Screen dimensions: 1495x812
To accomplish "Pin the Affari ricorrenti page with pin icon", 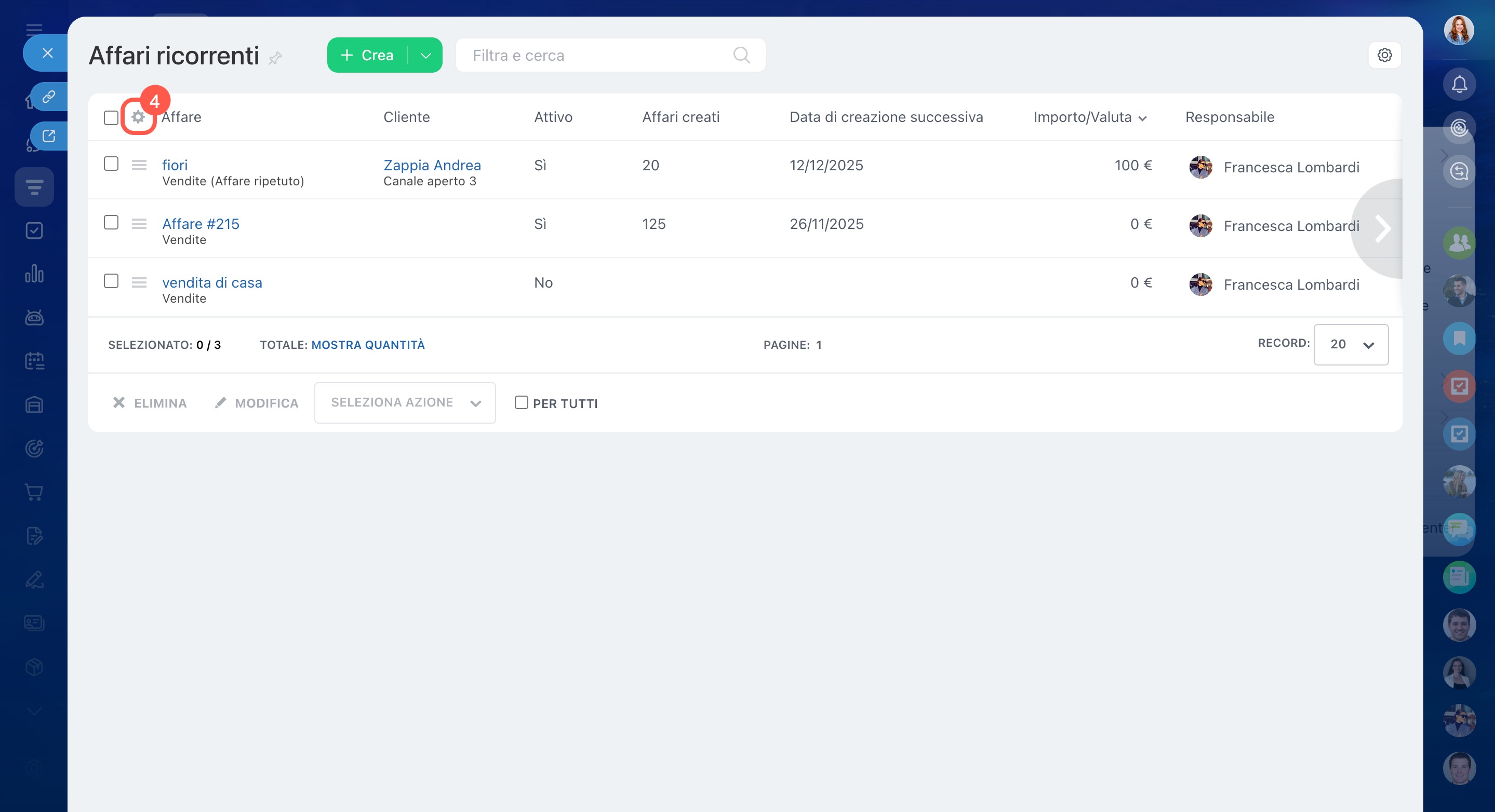I will [276, 58].
